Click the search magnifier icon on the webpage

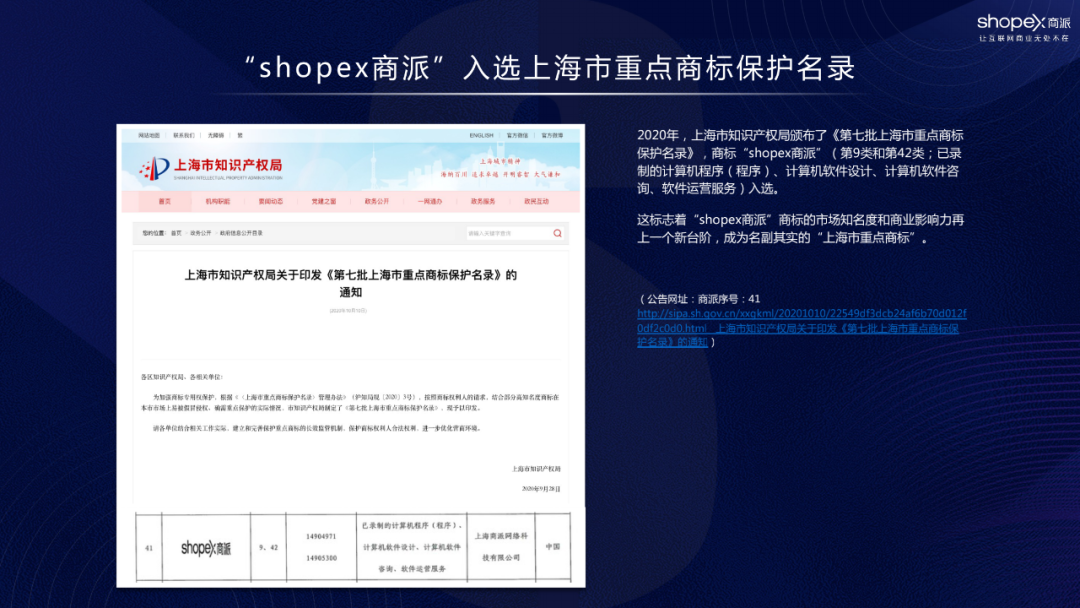tap(557, 233)
